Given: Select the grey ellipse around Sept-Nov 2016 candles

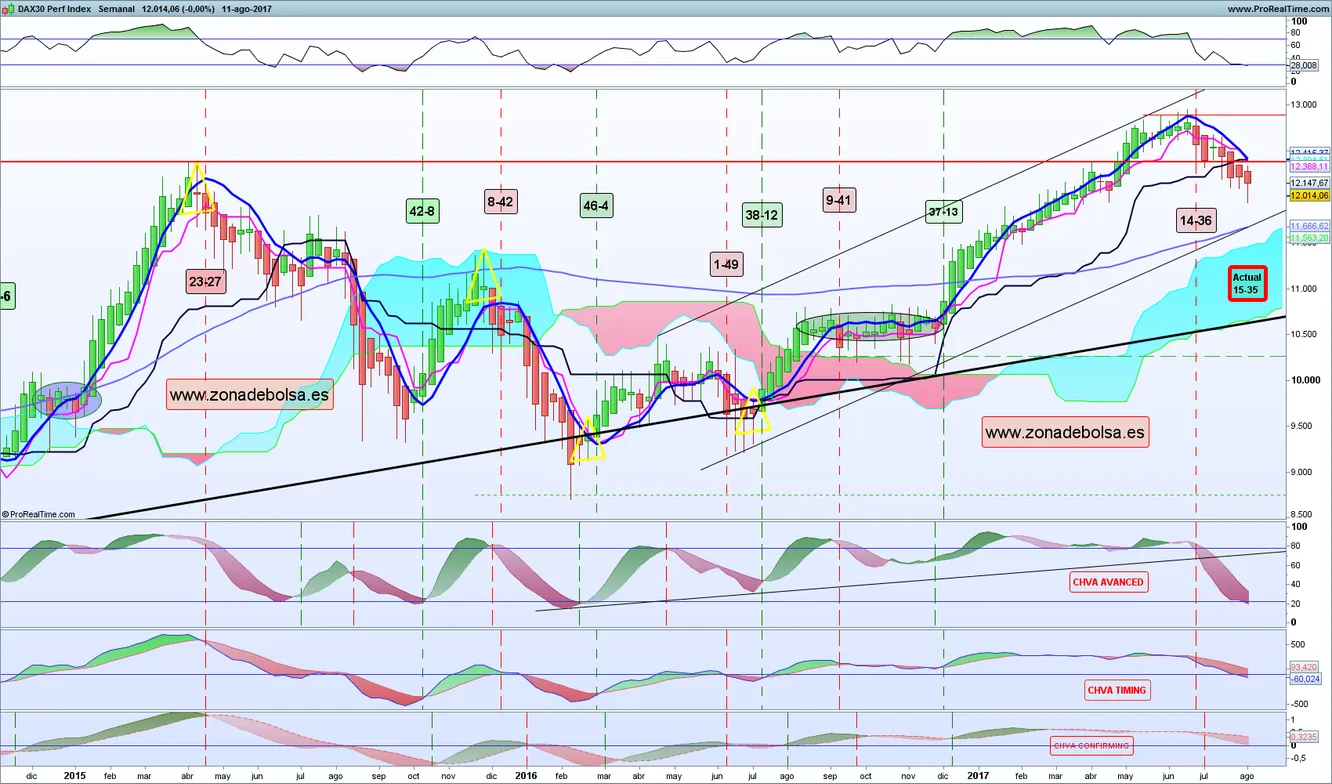Looking at the screenshot, I should [x=868, y=326].
